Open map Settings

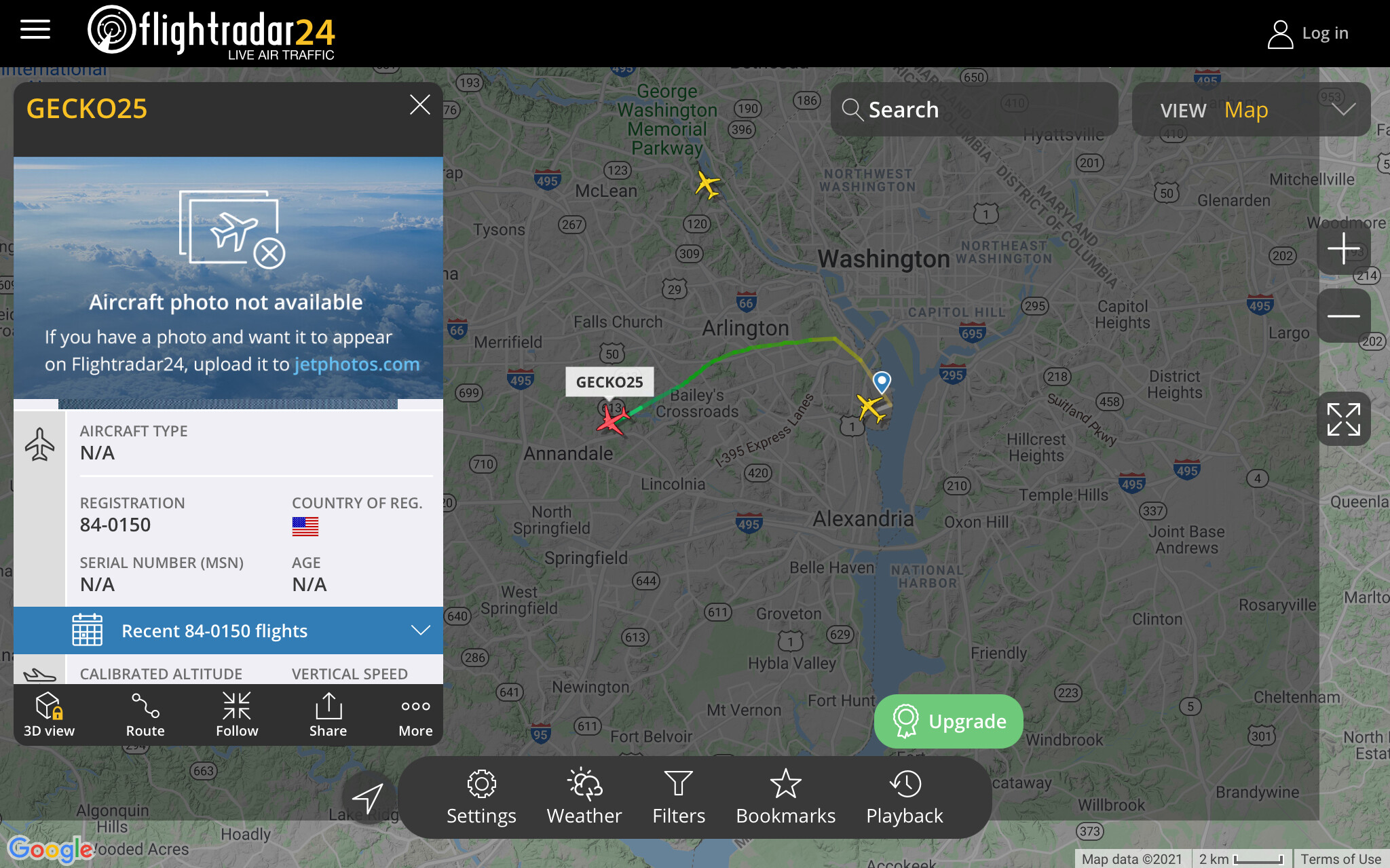[481, 797]
